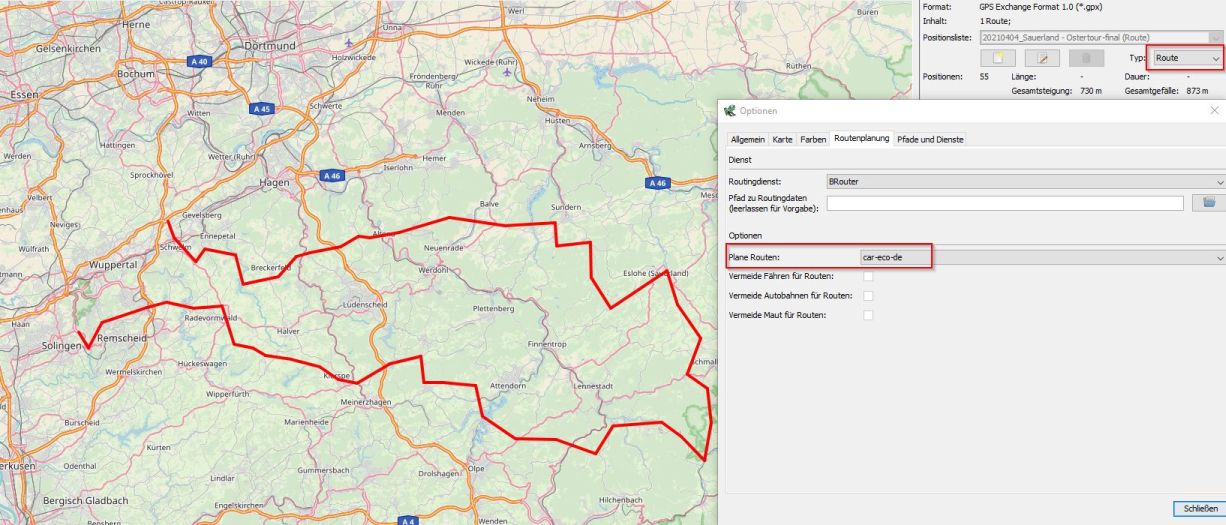Toggle 'Vermeide Autobahnen für Routen' checkbox

tap(868, 296)
